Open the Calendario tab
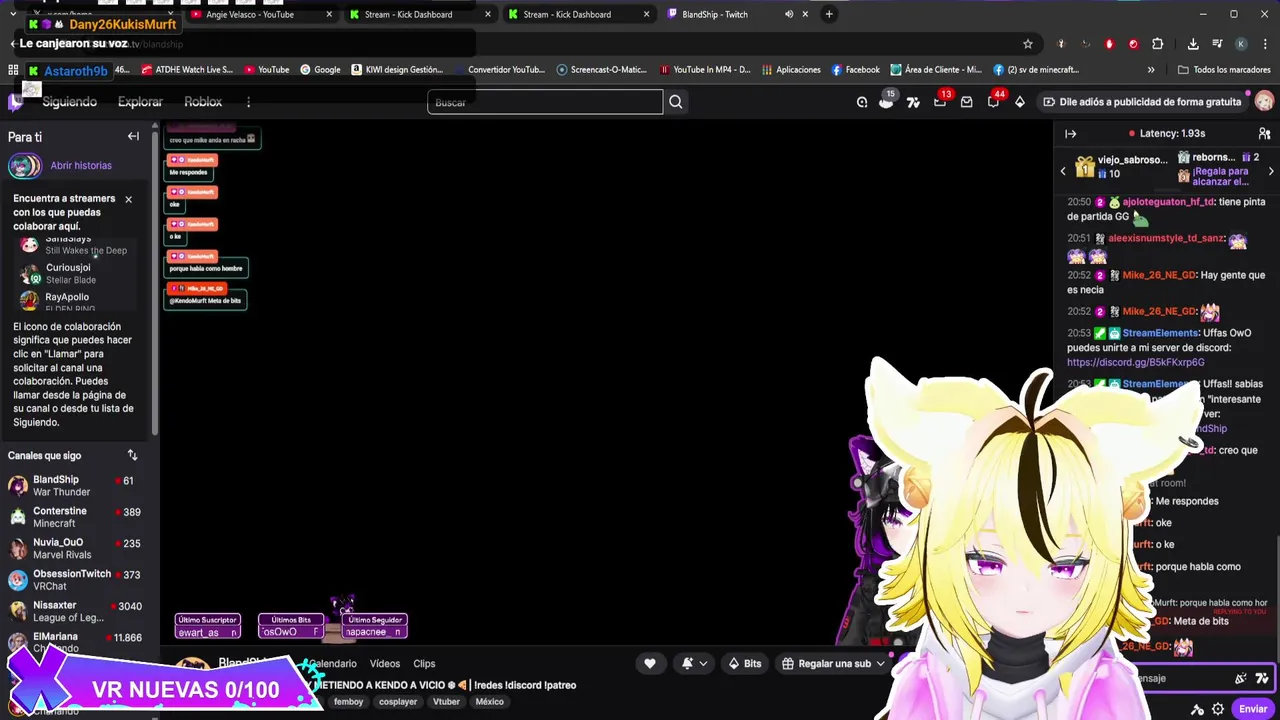 click(333, 663)
